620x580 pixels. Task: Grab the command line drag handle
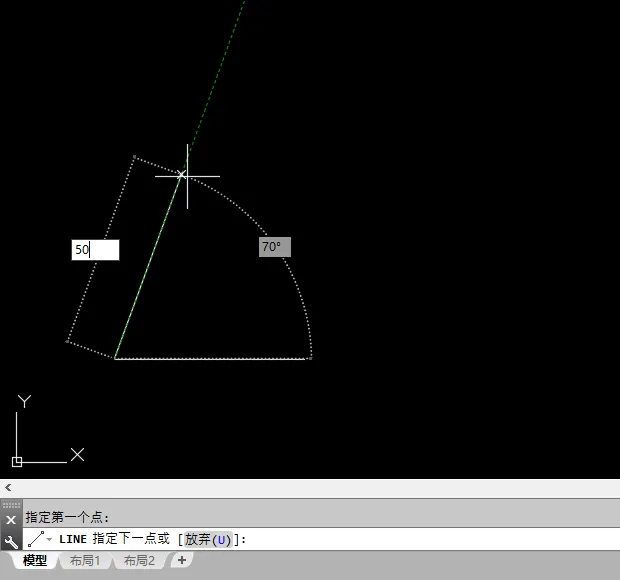coord(11,504)
